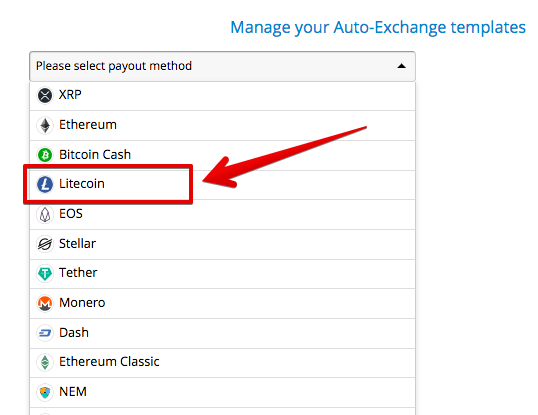Select Bitcoin Cash option
Image resolution: width=538 pixels, height=415 pixels.
coord(222,155)
